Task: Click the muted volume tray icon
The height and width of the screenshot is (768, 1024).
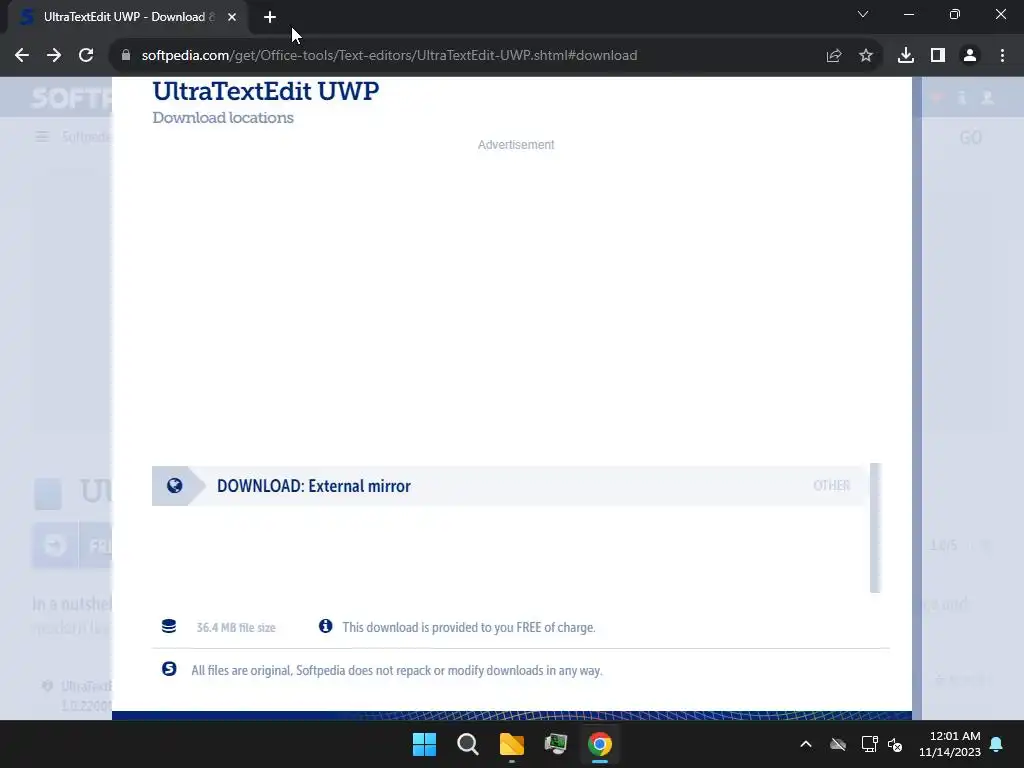Action: coord(895,744)
